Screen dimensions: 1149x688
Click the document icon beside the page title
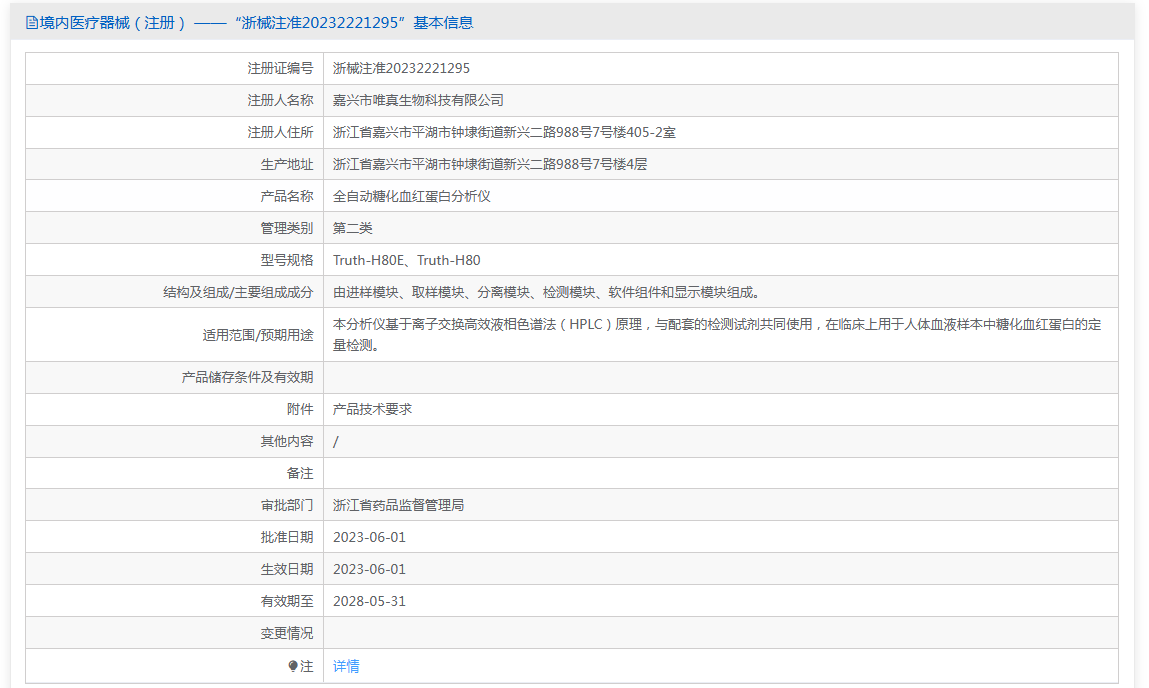[32, 23]
